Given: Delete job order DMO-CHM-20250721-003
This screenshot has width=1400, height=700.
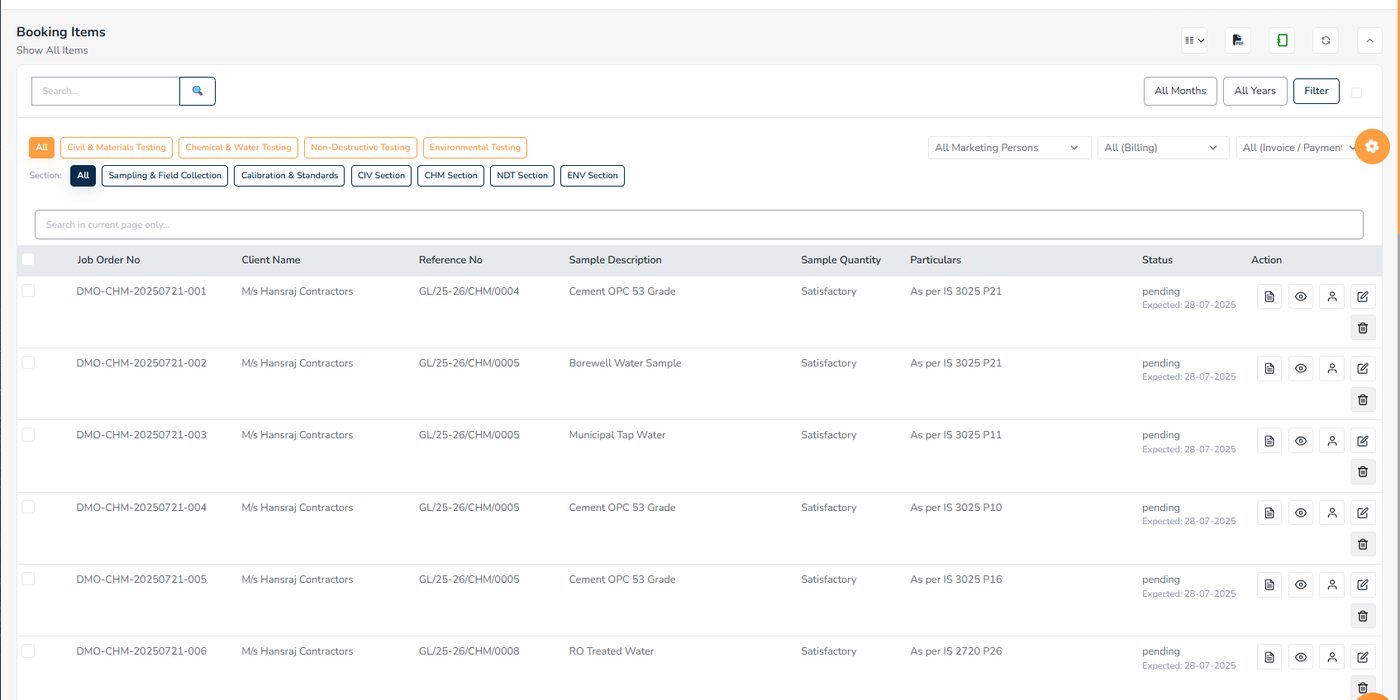Looking at the screenshot, I should tap(1363, 471).
